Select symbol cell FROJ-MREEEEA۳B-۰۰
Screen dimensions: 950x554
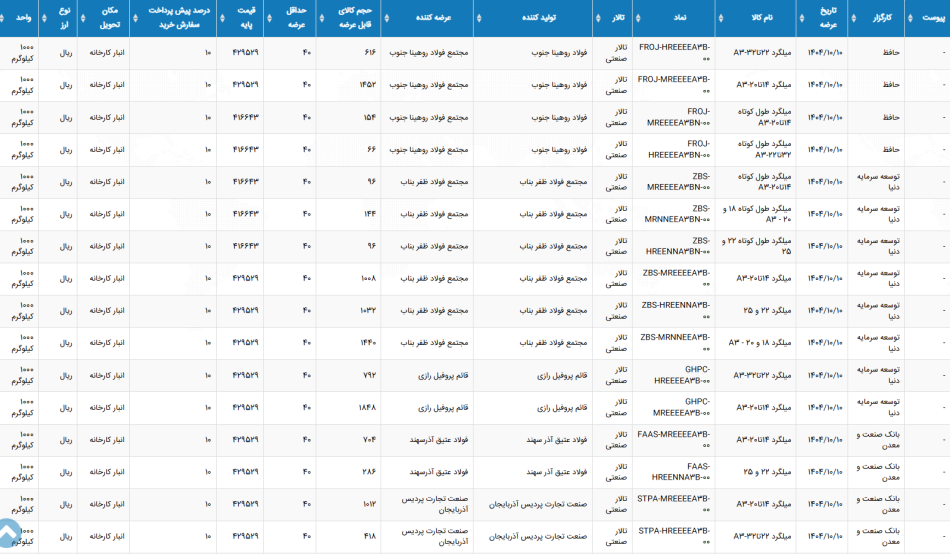point(674,85)
